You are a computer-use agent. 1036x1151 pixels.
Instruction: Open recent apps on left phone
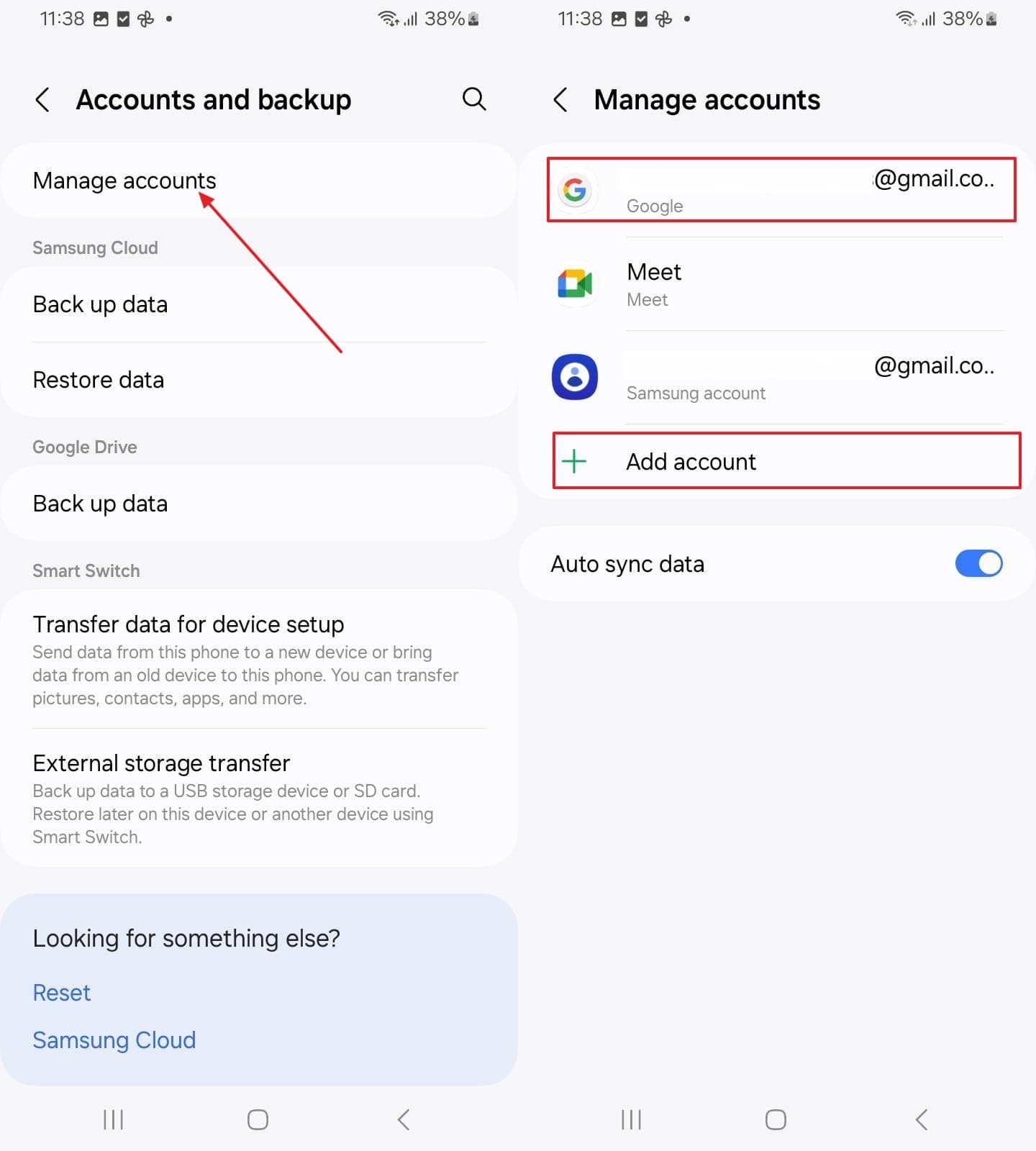tap(114, 1119)
